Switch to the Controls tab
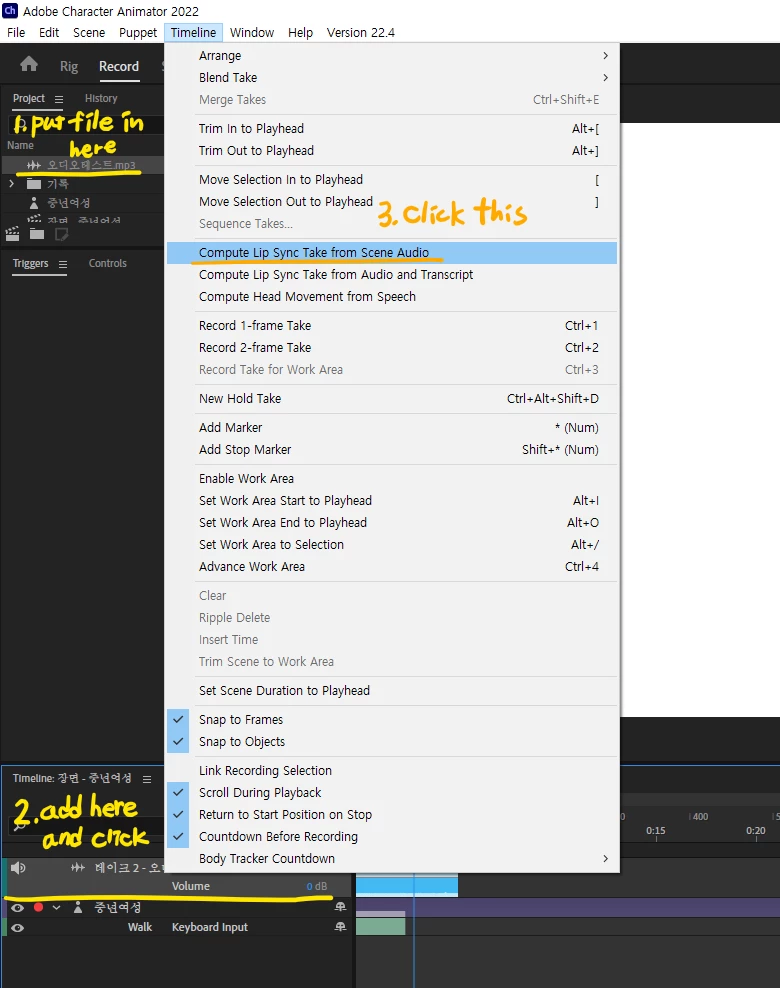The height and width of the screenshot is (988, 780). [x=107, y=263]
